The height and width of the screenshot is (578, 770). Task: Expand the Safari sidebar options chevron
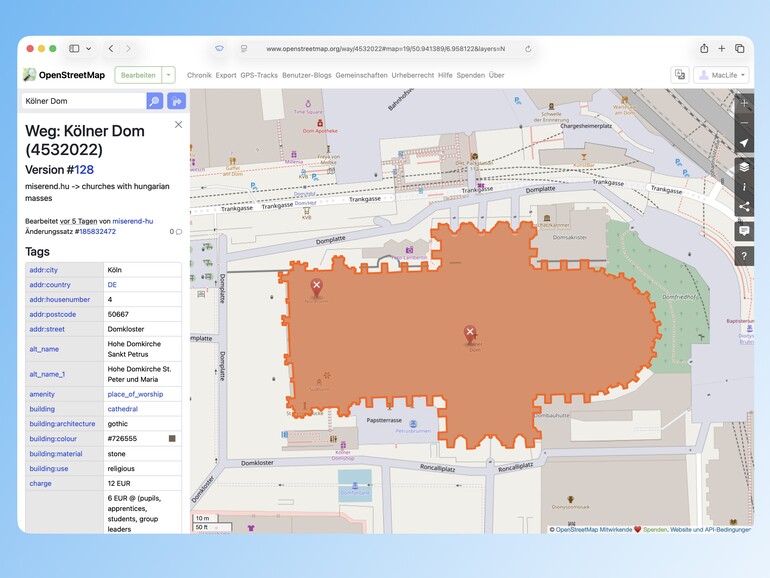click(x=88, y=49)
